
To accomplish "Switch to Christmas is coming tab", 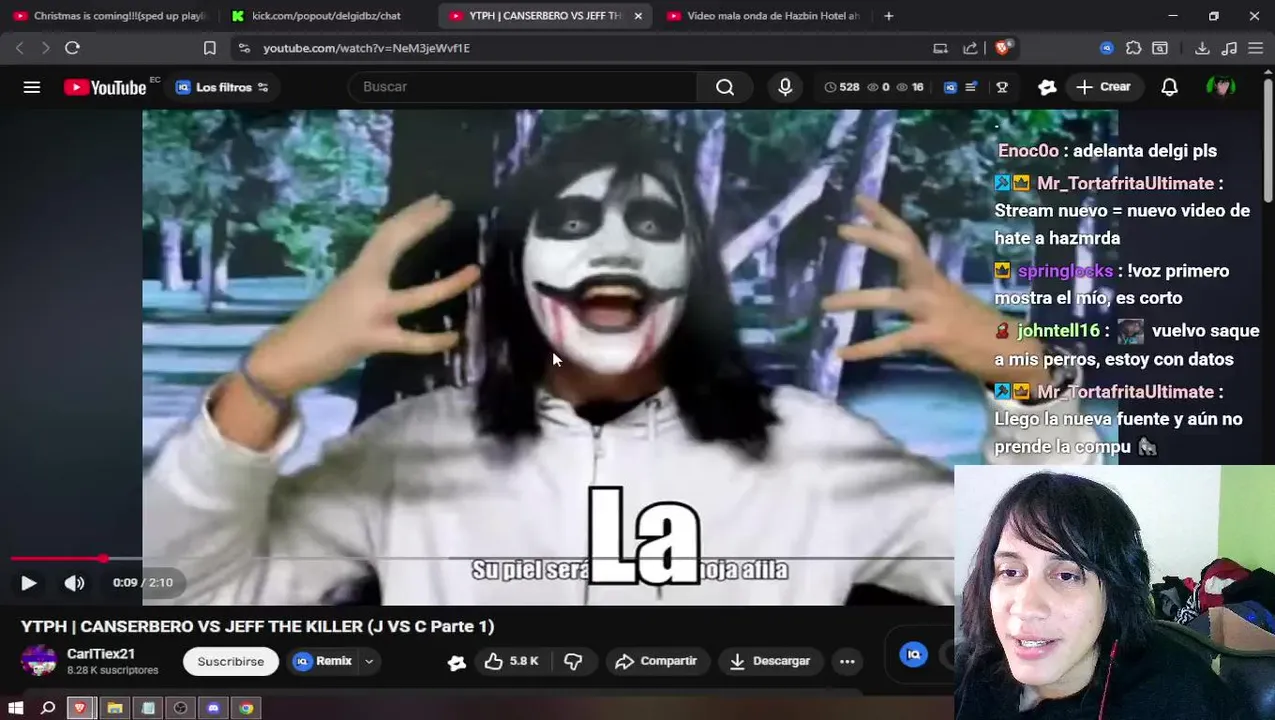I will coord(108,16).
